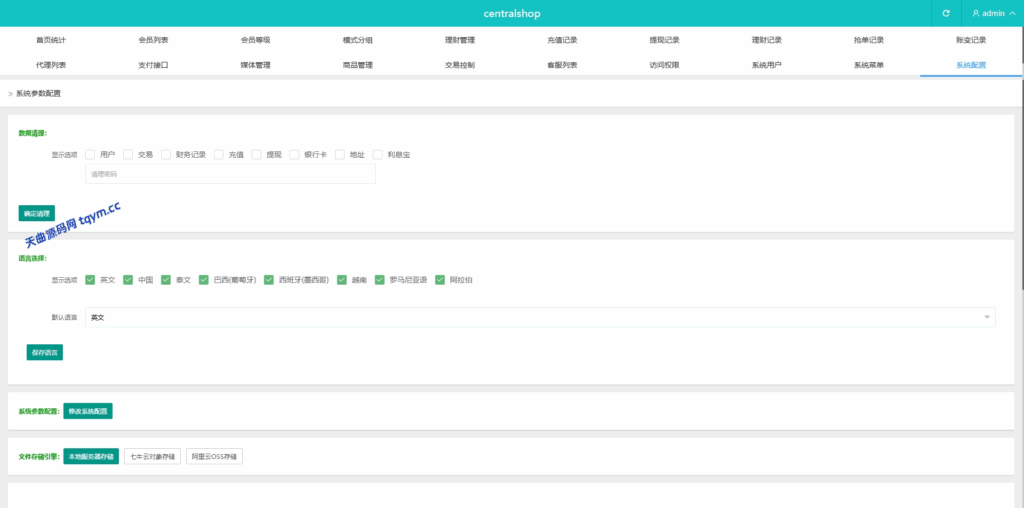
Task: Select 七牛云对象存储 storage engine
Action: click(153, 457)
